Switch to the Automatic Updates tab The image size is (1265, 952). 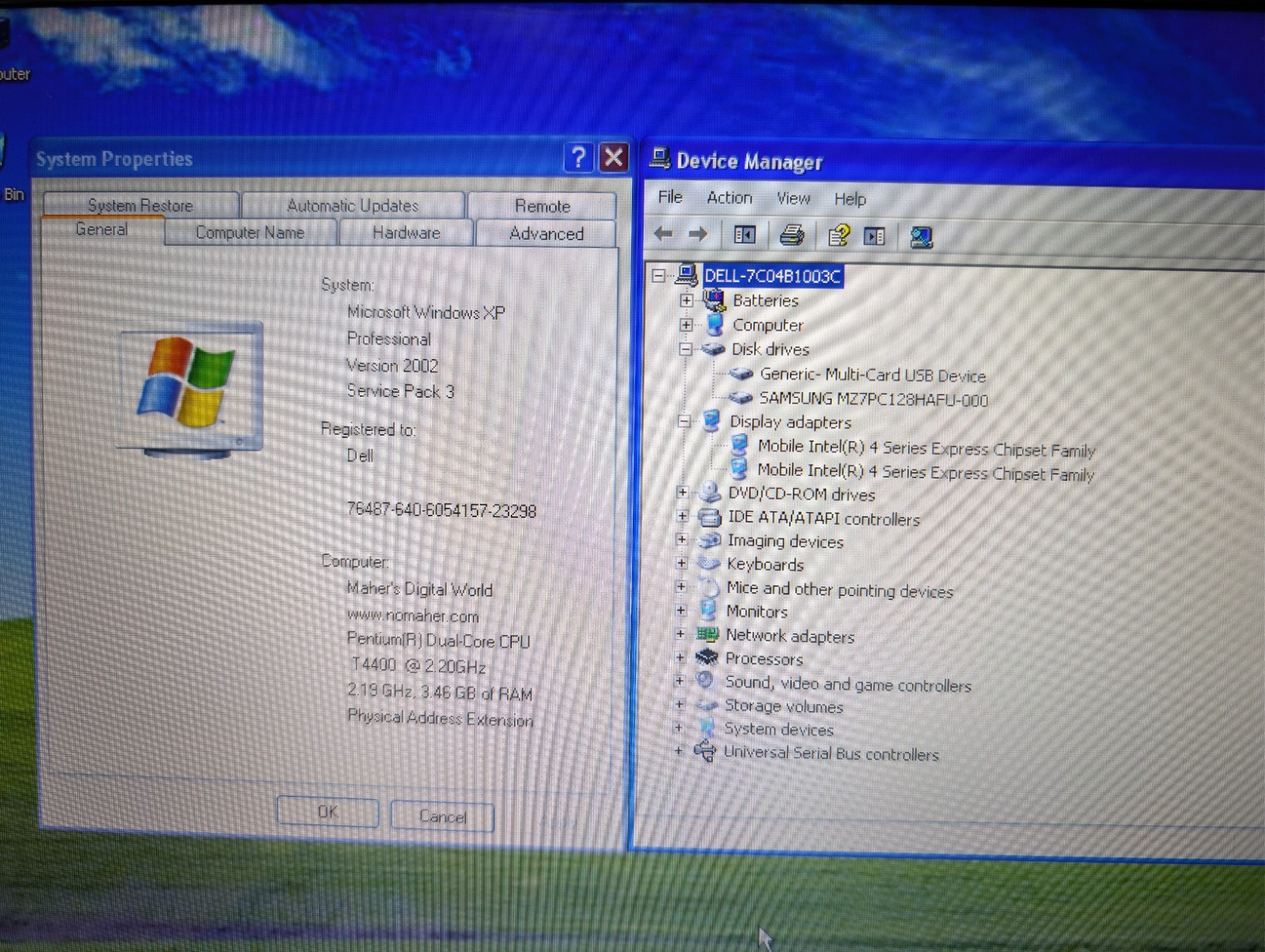[353, 206]
